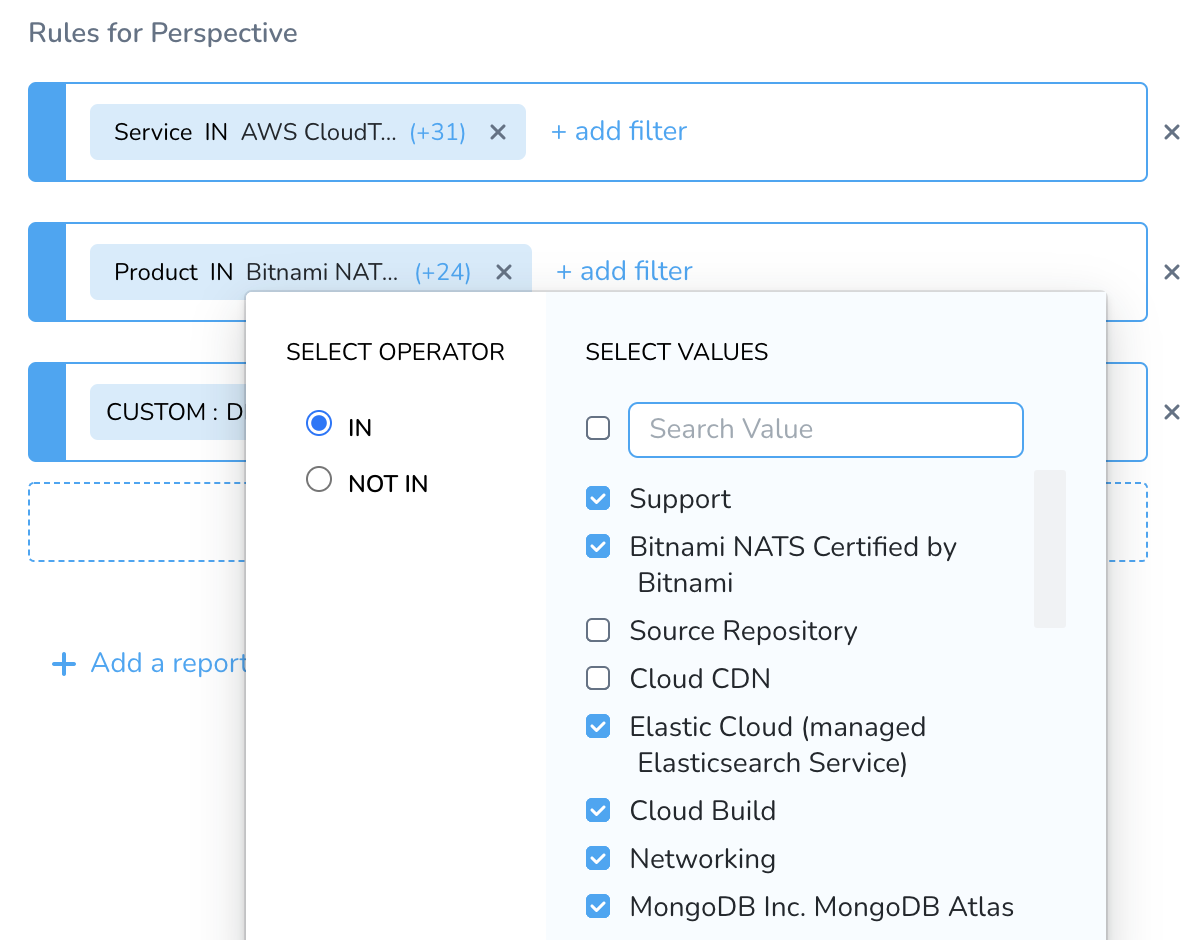Click the Add a report link
Viewport: 1204px width, 940px height.
coord(168,663)
